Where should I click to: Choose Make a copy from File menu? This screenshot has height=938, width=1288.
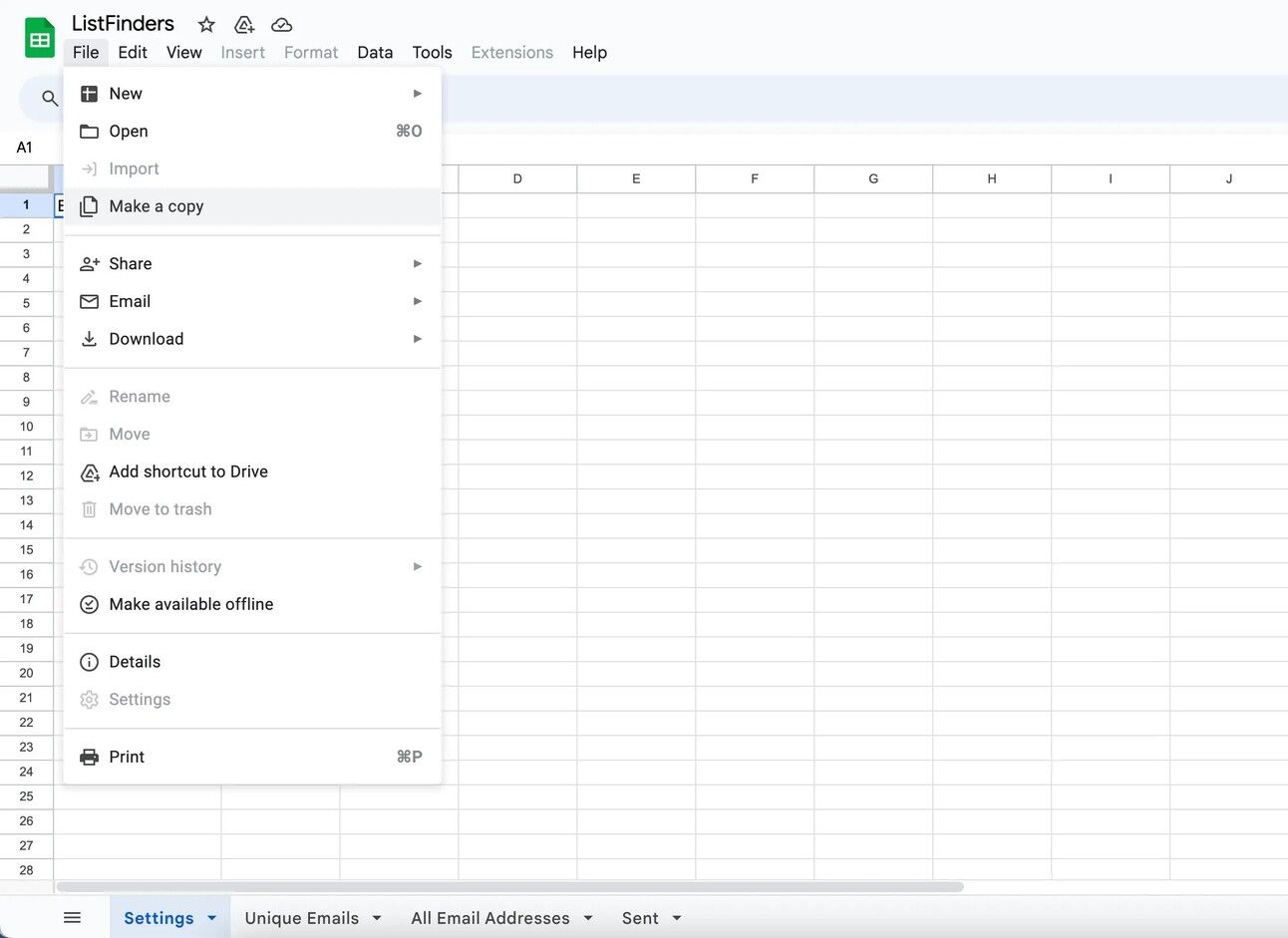[252, 206]
